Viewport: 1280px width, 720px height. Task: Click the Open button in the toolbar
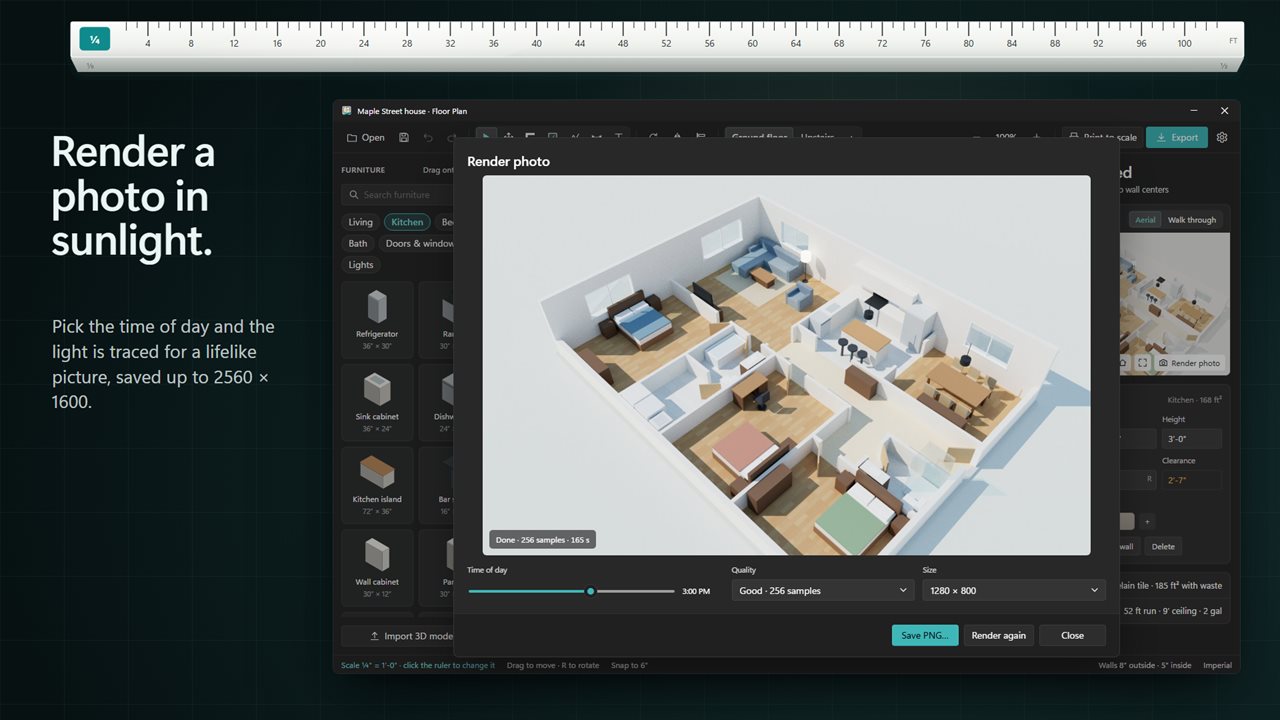(x=365, y=138)
